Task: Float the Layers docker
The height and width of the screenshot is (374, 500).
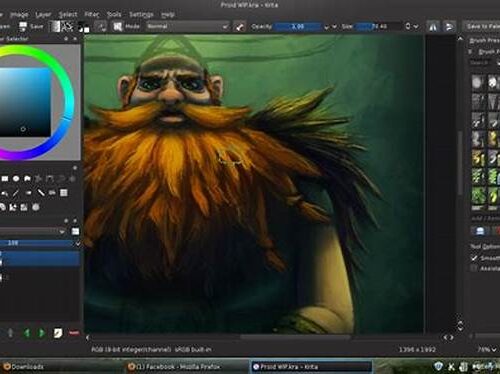Action: click(x=66, y=221)
